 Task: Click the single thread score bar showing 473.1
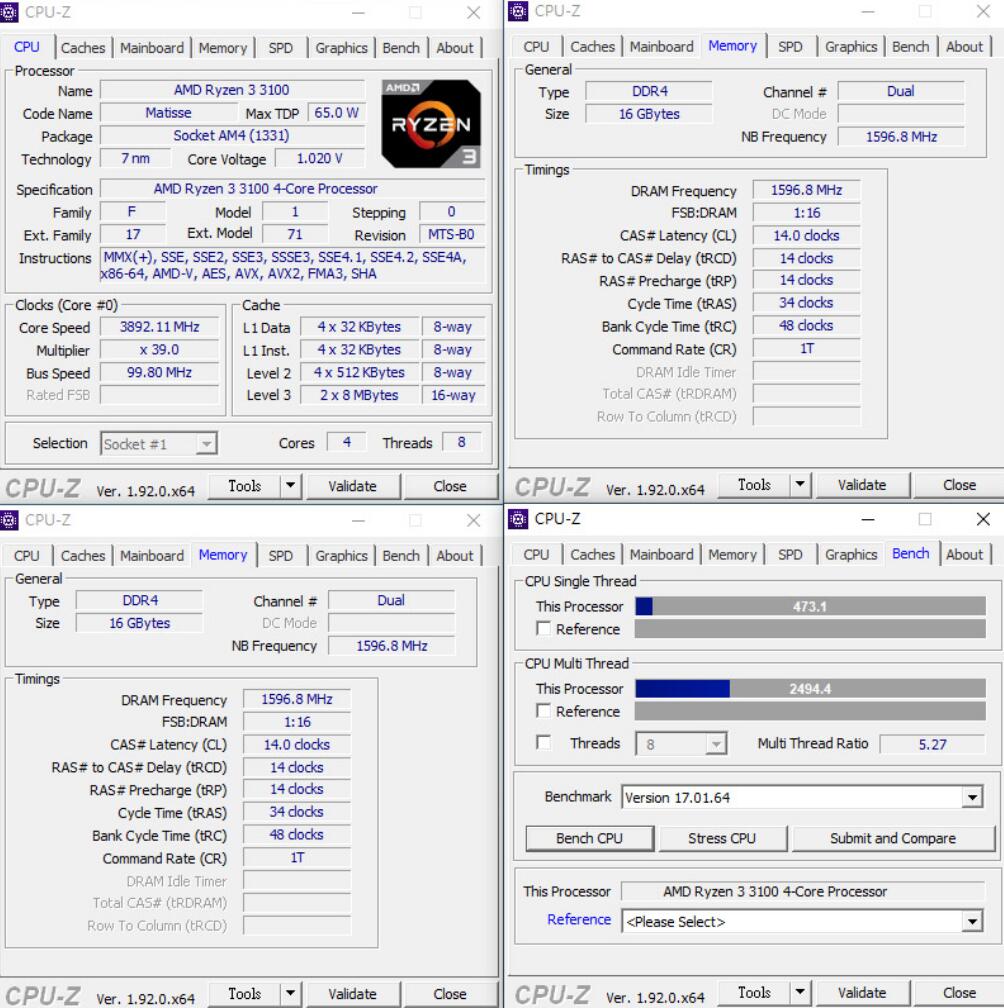[810, 606]
